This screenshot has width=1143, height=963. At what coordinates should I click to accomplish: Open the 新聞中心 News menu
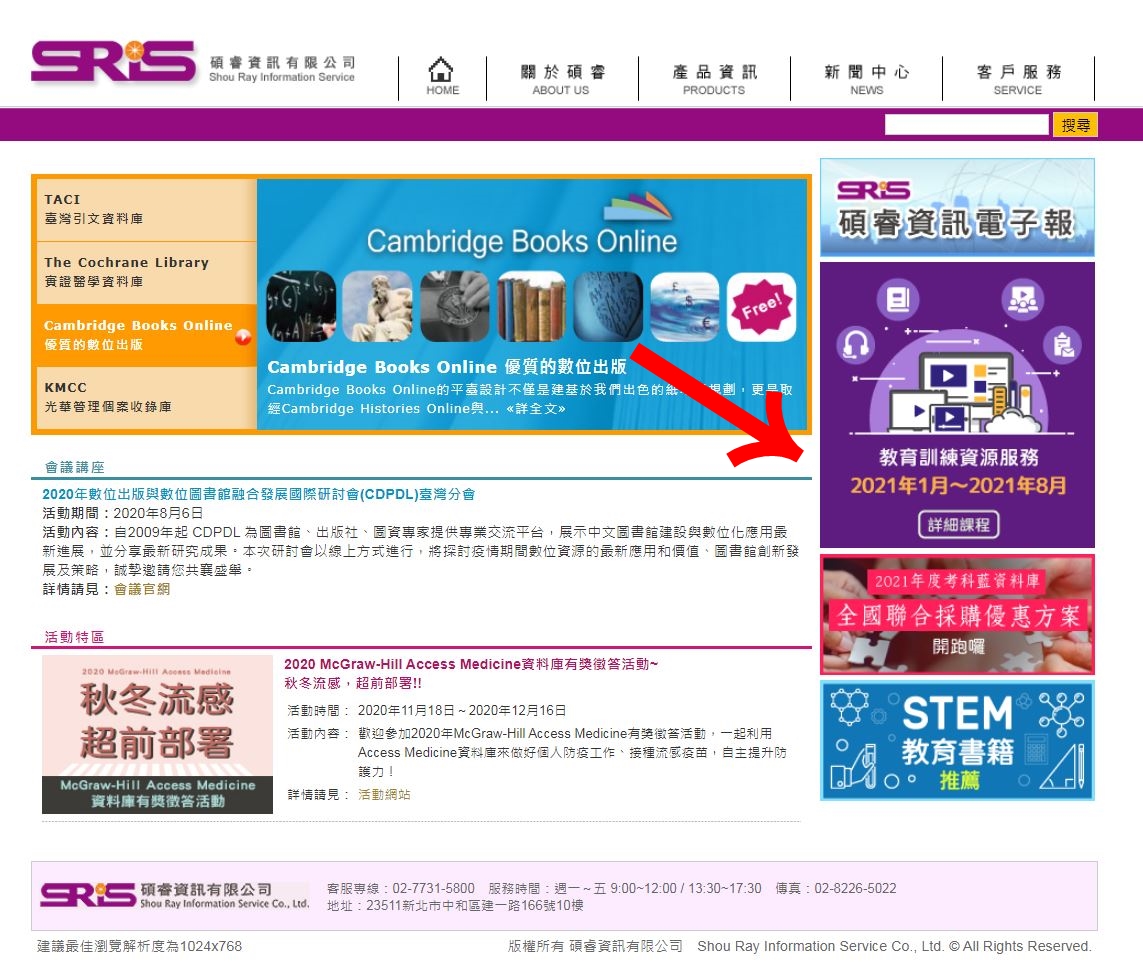click(x=866, y=79)
